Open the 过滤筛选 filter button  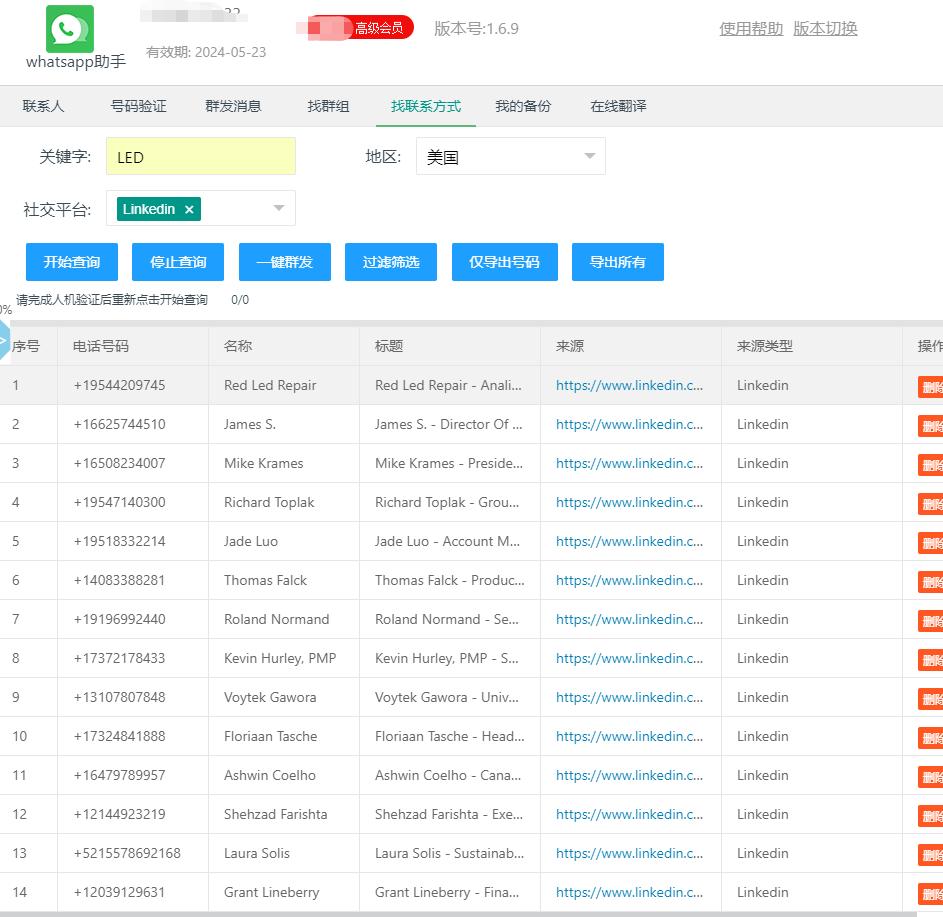(391, 262)
